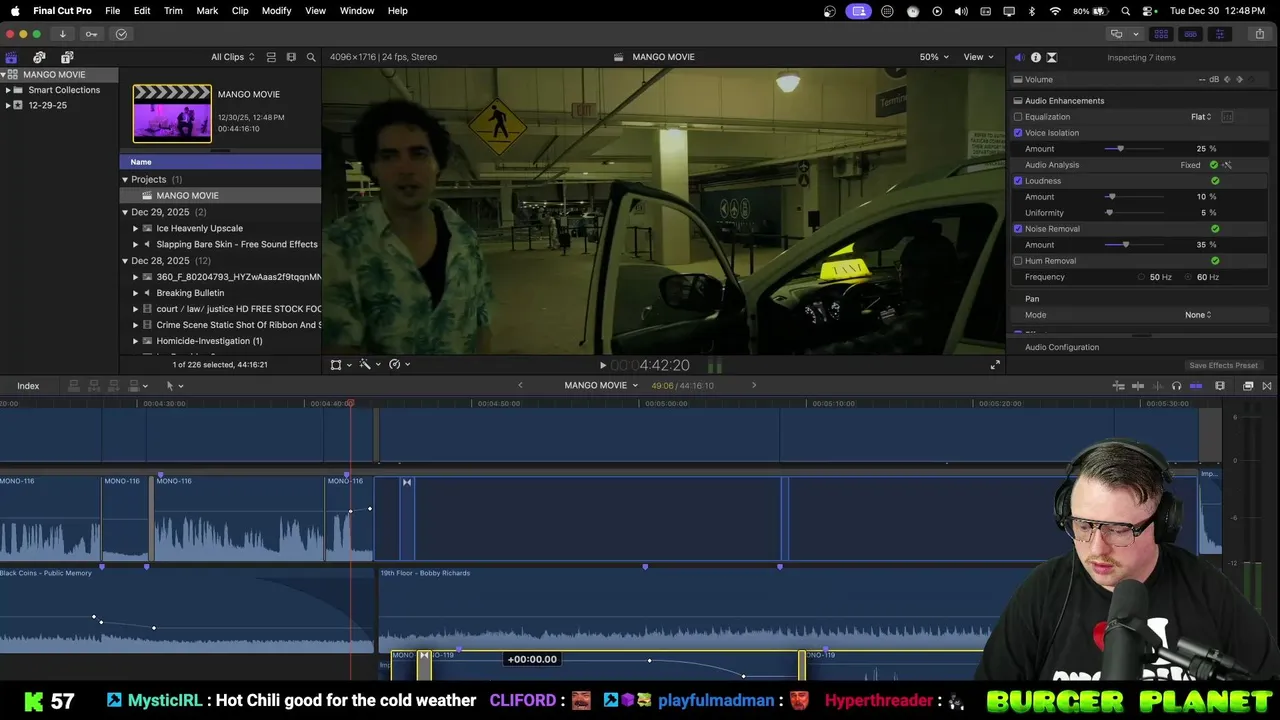The height and width of the screenshot is (720, 1280).
Task: Uncheck the Loudness checkbox
Action: [1018, 181]
